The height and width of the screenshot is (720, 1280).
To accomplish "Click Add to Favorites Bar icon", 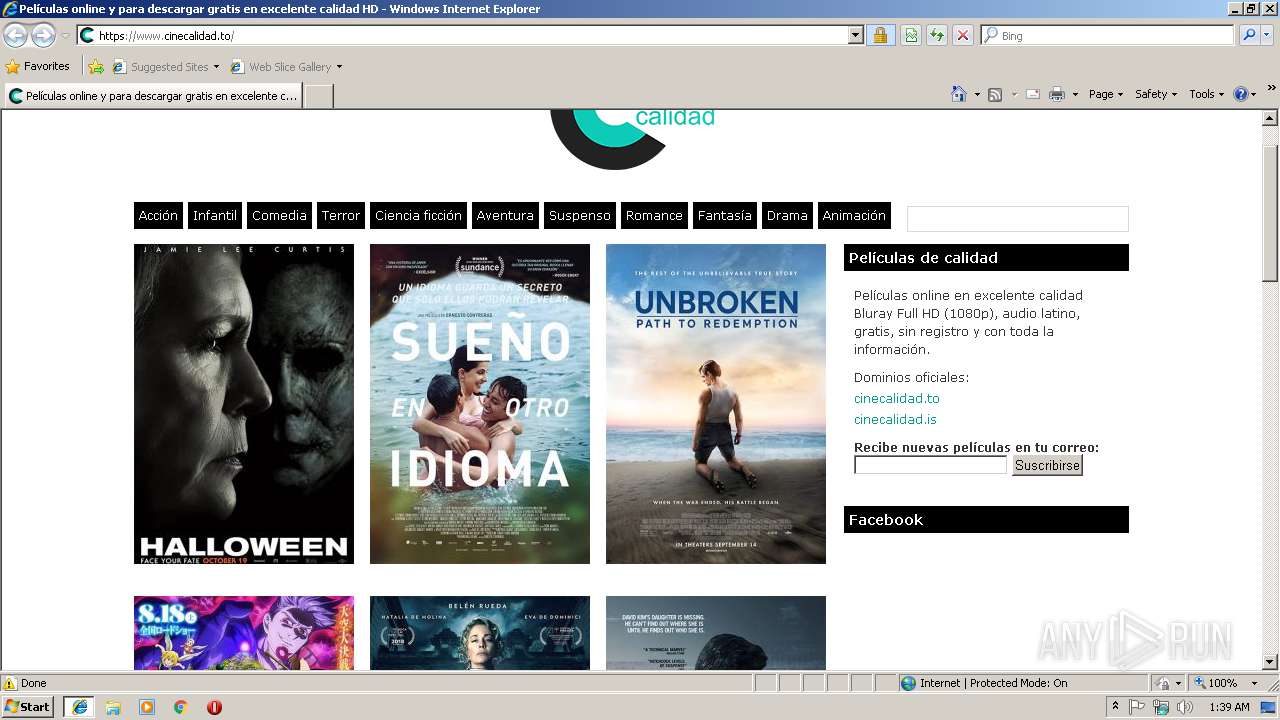I will pos(96,66).
